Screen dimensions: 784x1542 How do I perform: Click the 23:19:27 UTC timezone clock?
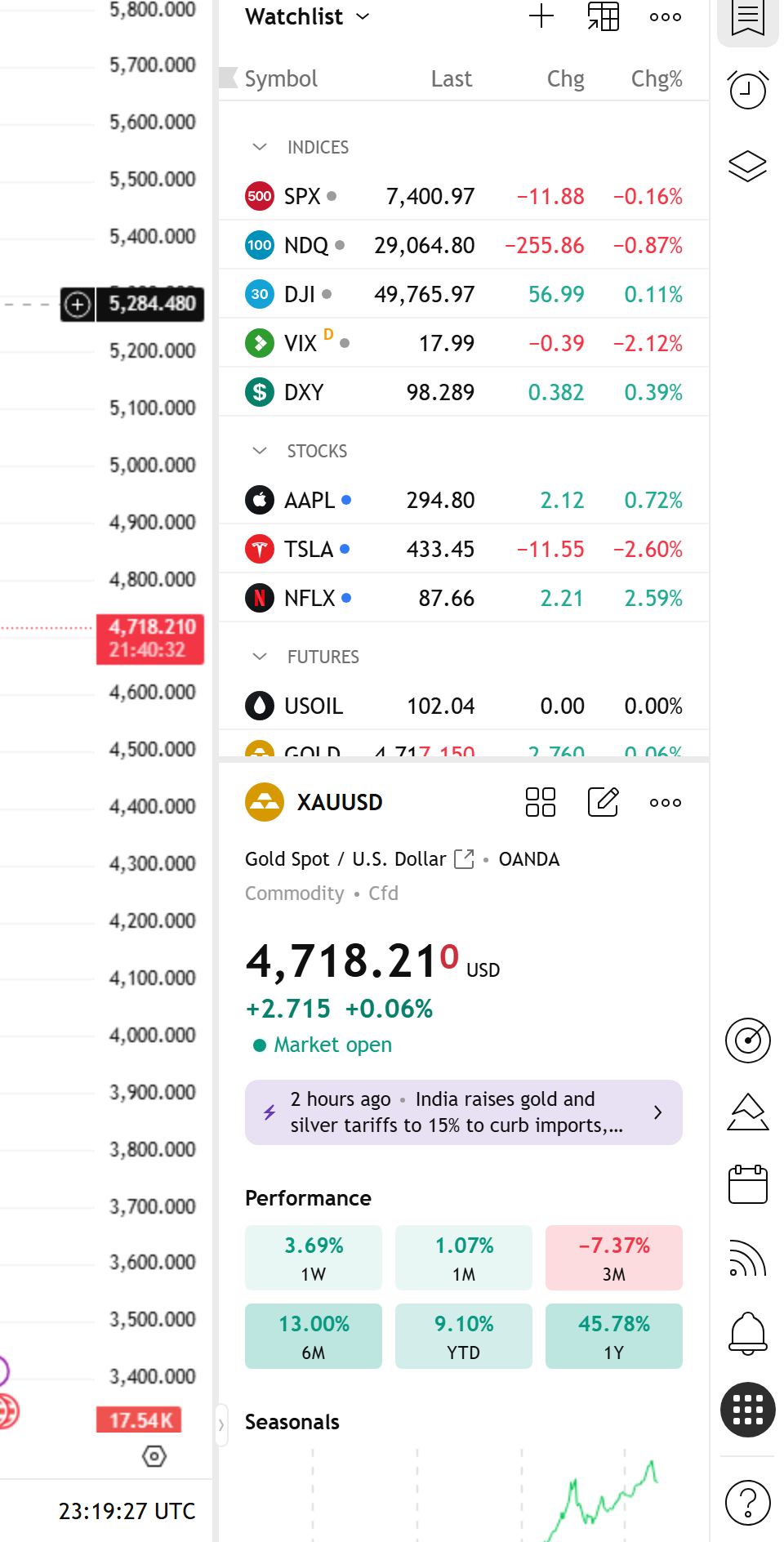(127, 1511)
